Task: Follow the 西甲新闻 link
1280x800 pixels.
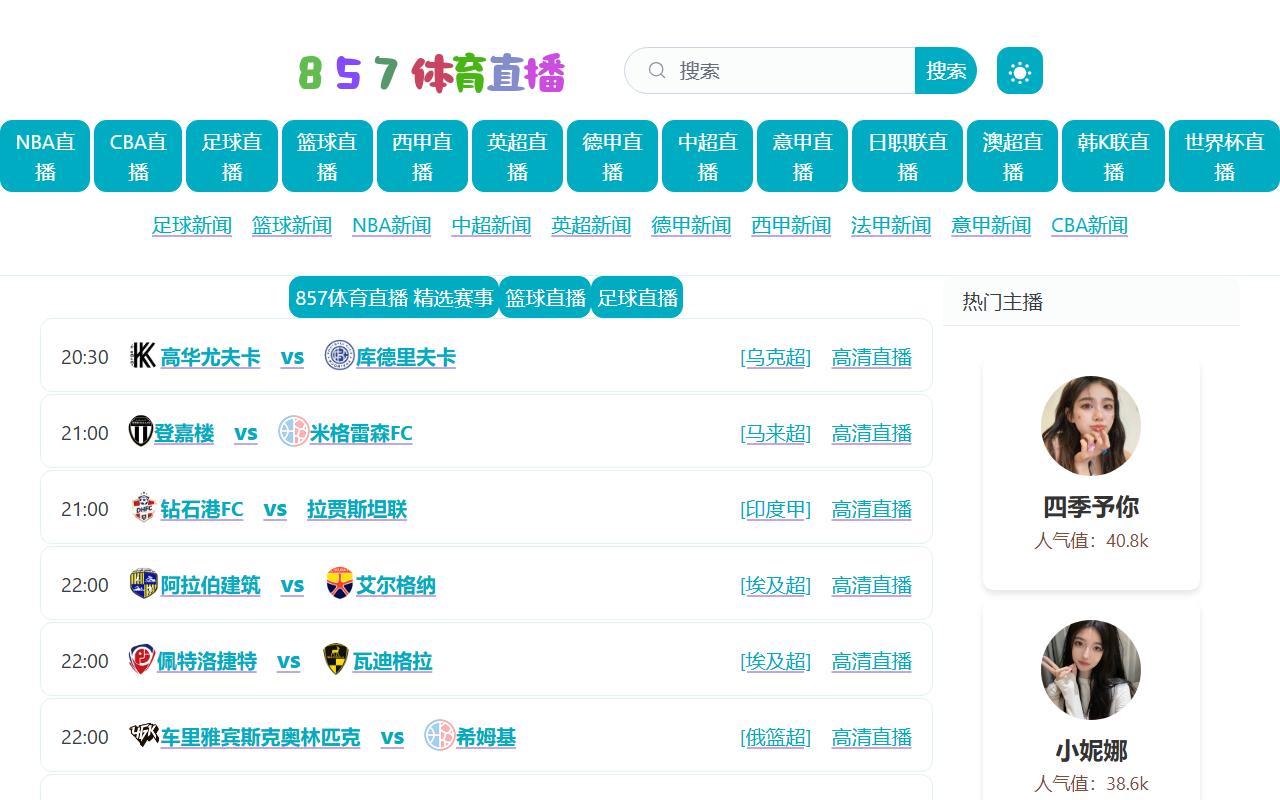Action: (791, 225)
